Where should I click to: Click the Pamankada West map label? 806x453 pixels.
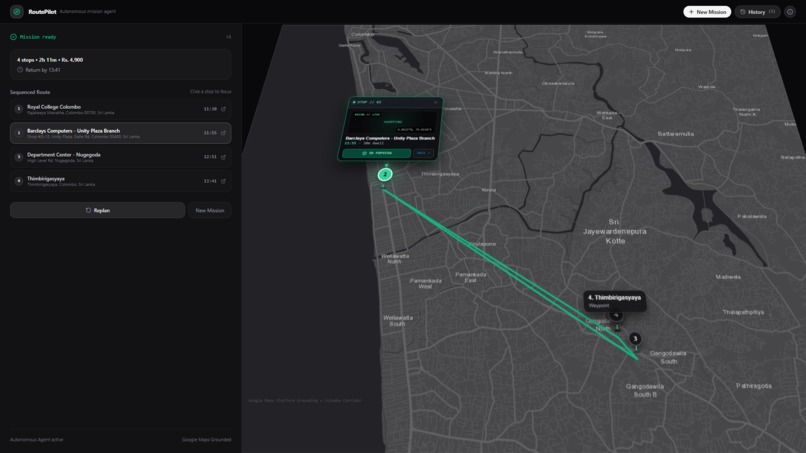pyautogui.click(x=425, y=283)
